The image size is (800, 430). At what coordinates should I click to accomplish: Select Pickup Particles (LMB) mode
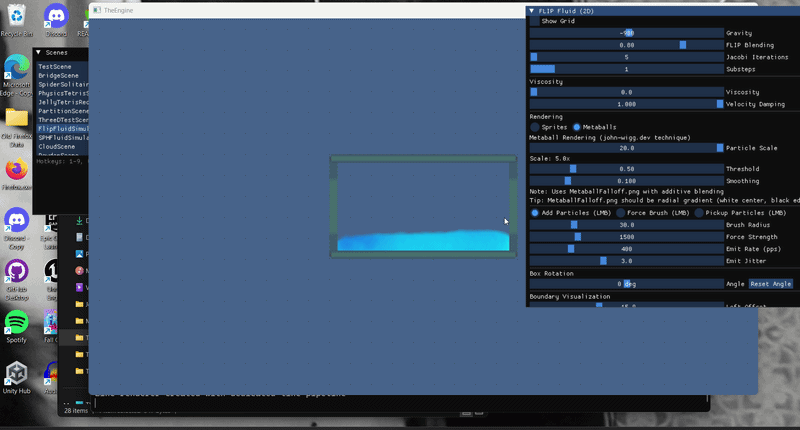[699, 213]
